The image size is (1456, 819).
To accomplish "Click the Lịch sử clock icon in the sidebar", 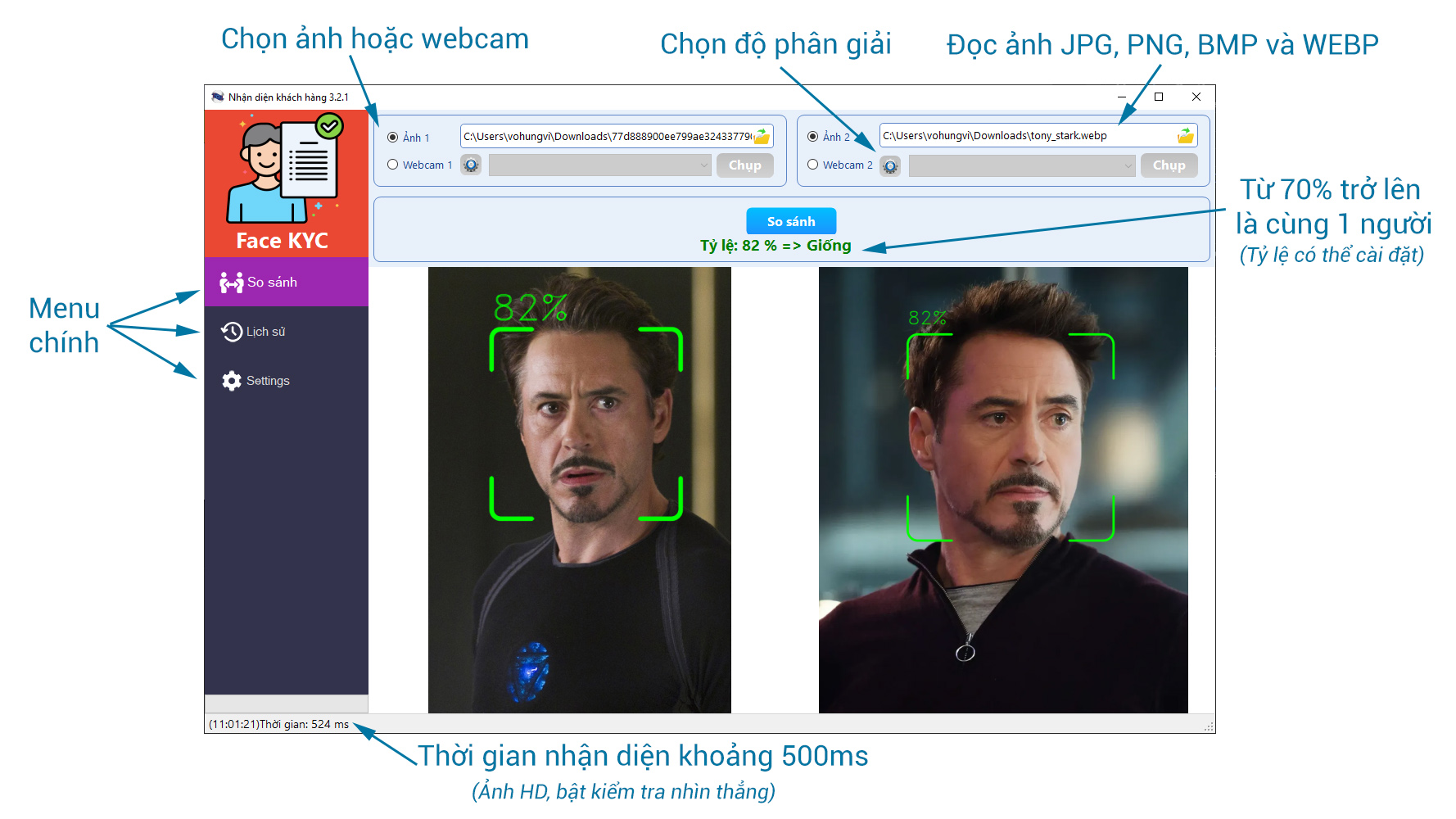I will (x=232, y=332).
